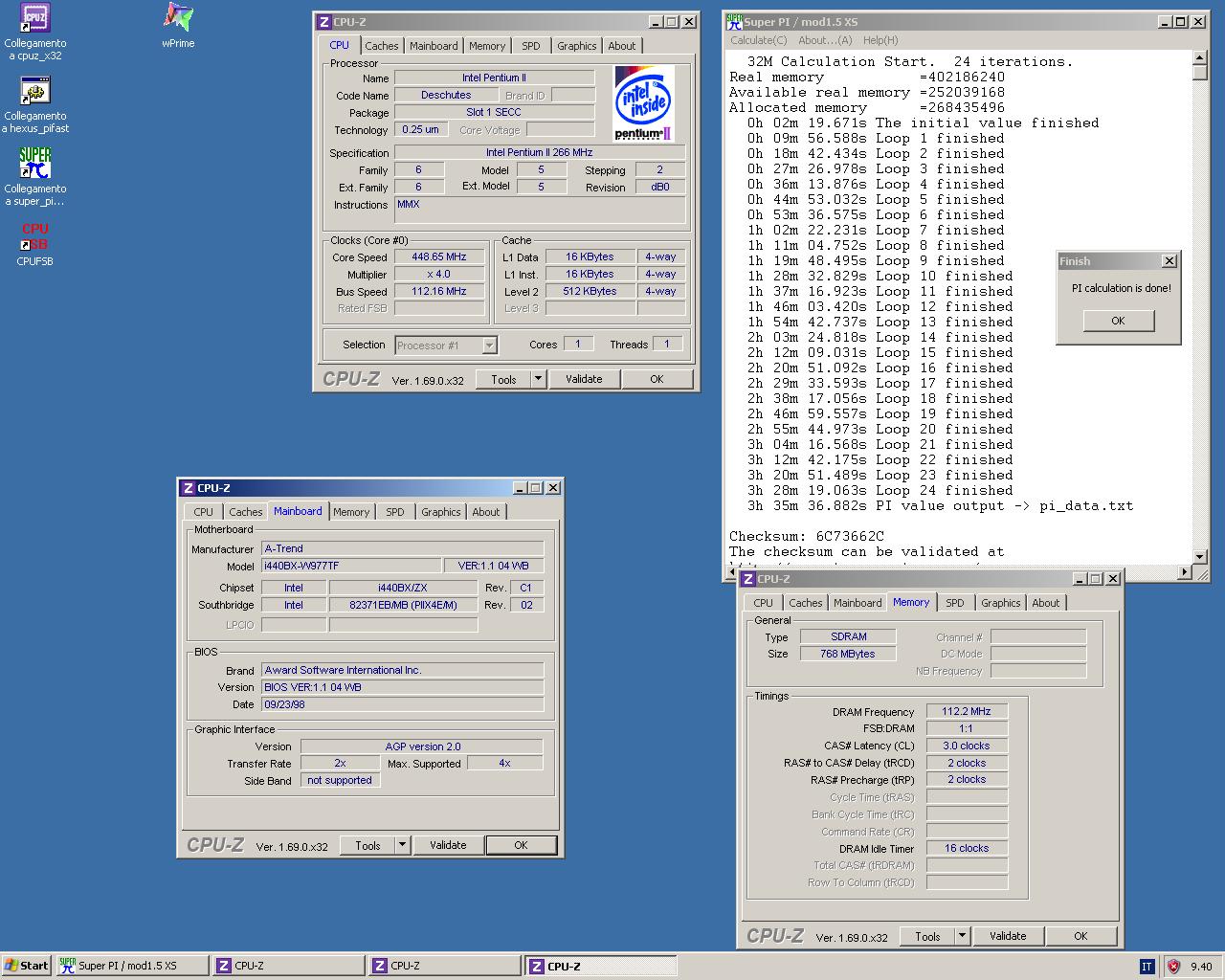
Task: Click Super PI horizontal scrollbar right arrow
Action: click(1185, 572)
